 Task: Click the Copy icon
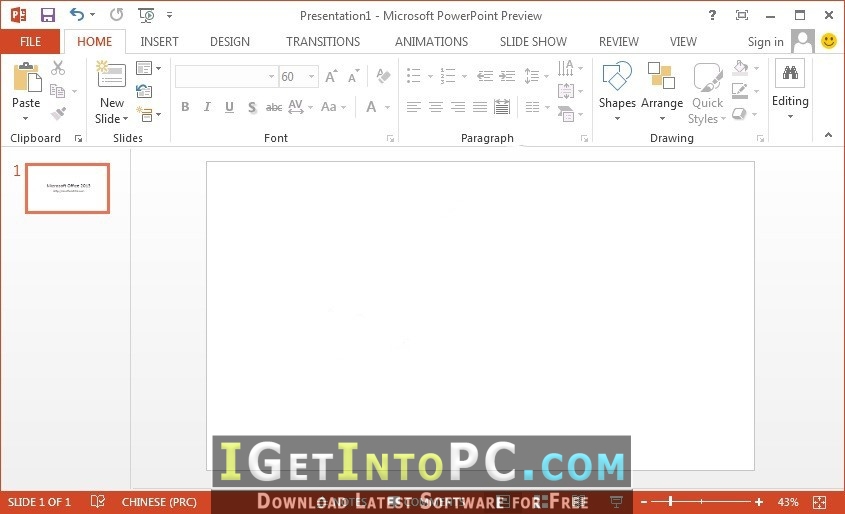(x=57, y=91)
